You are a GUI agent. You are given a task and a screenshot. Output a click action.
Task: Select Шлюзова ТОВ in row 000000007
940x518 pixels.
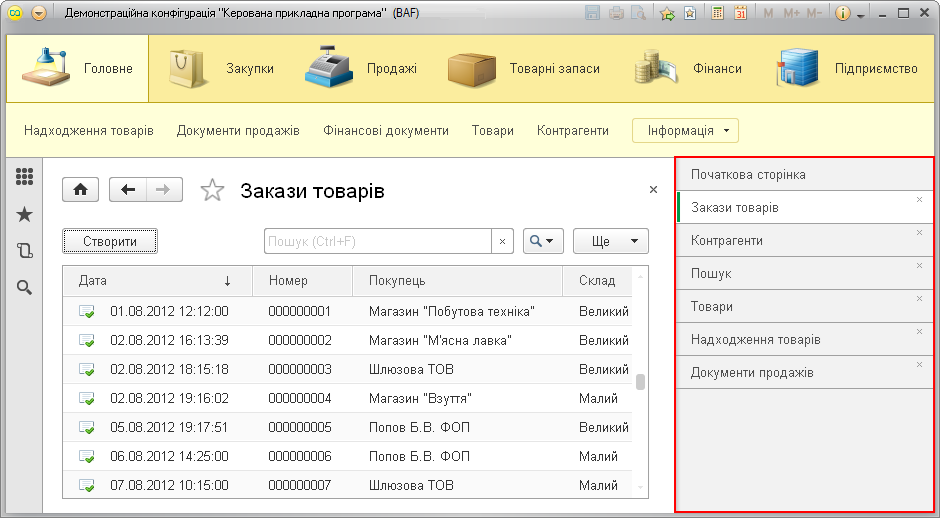coord(411,485)
